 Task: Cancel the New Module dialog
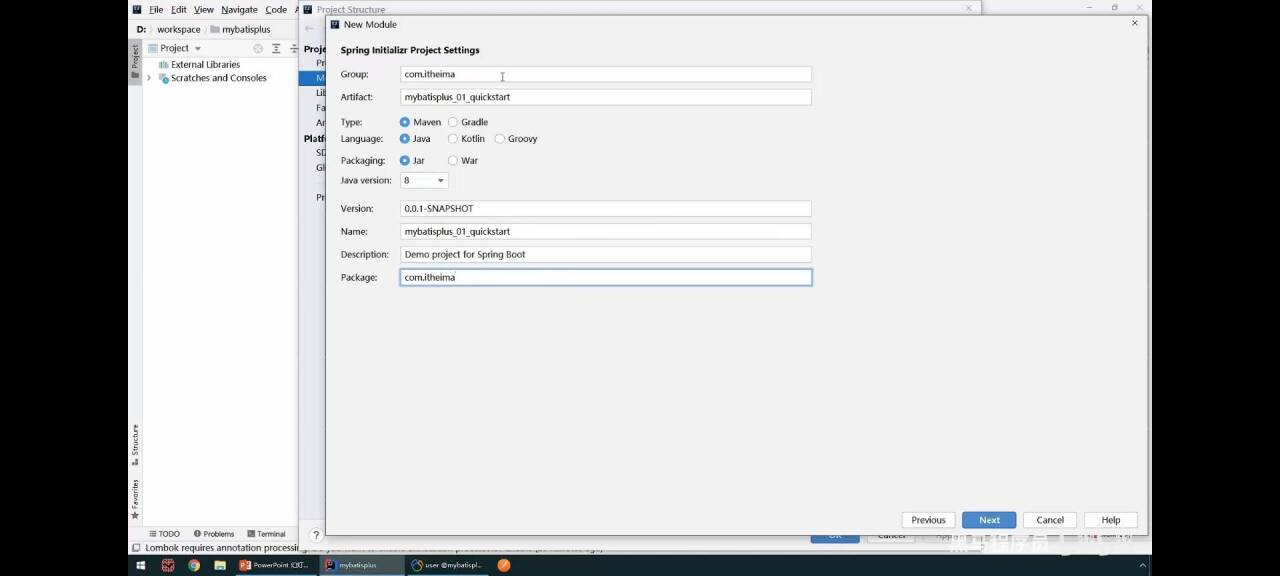click(1050, 520)
